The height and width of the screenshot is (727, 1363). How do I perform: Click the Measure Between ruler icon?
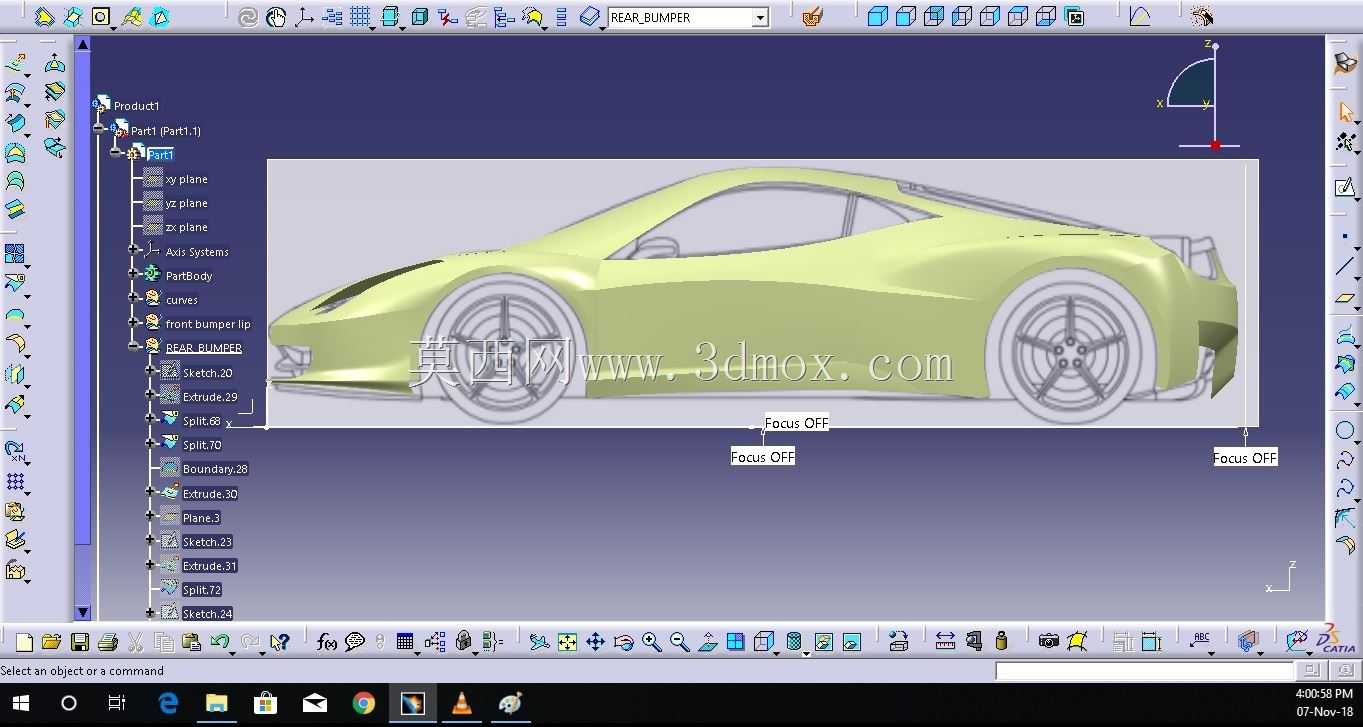[945, 642]
